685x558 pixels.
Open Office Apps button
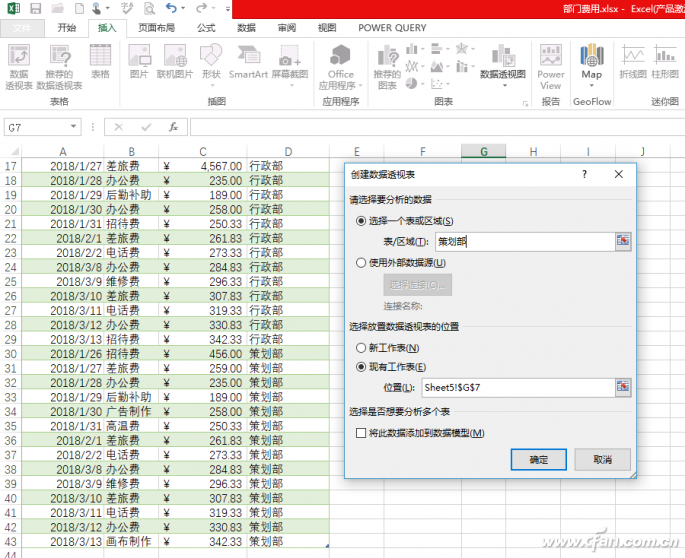point(340,66)
